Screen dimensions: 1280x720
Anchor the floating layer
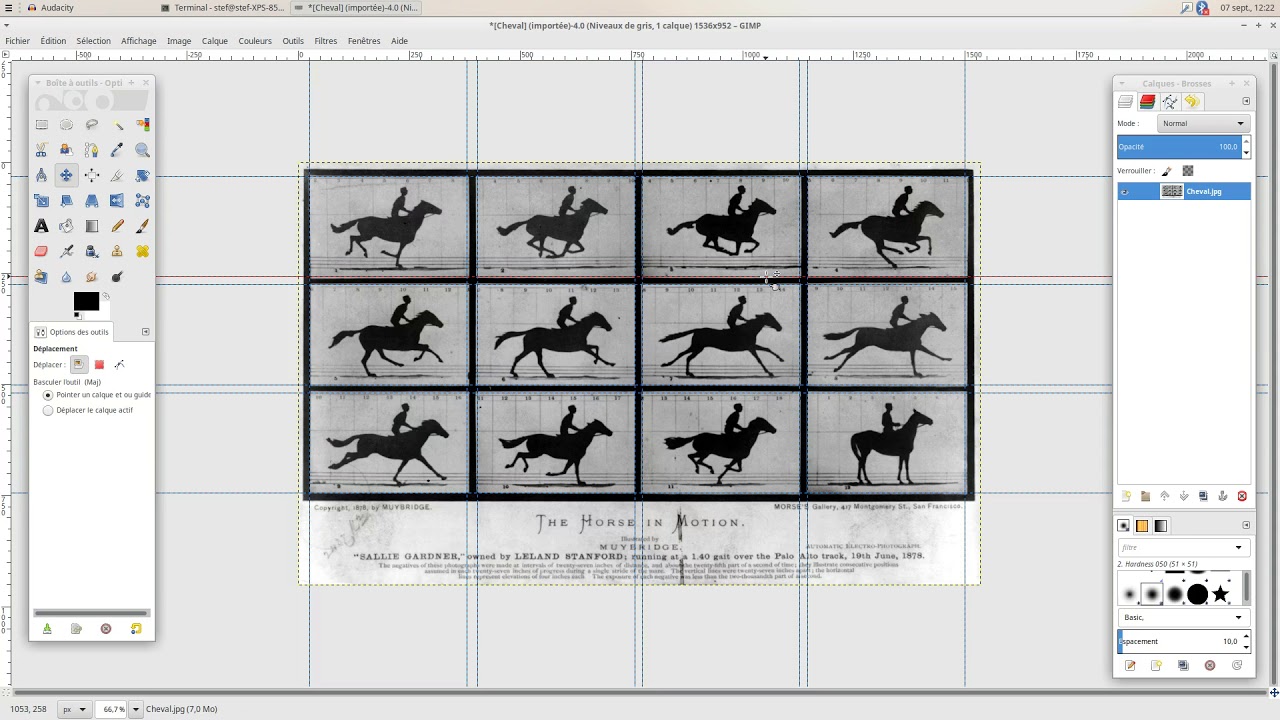coord(1222,496)
